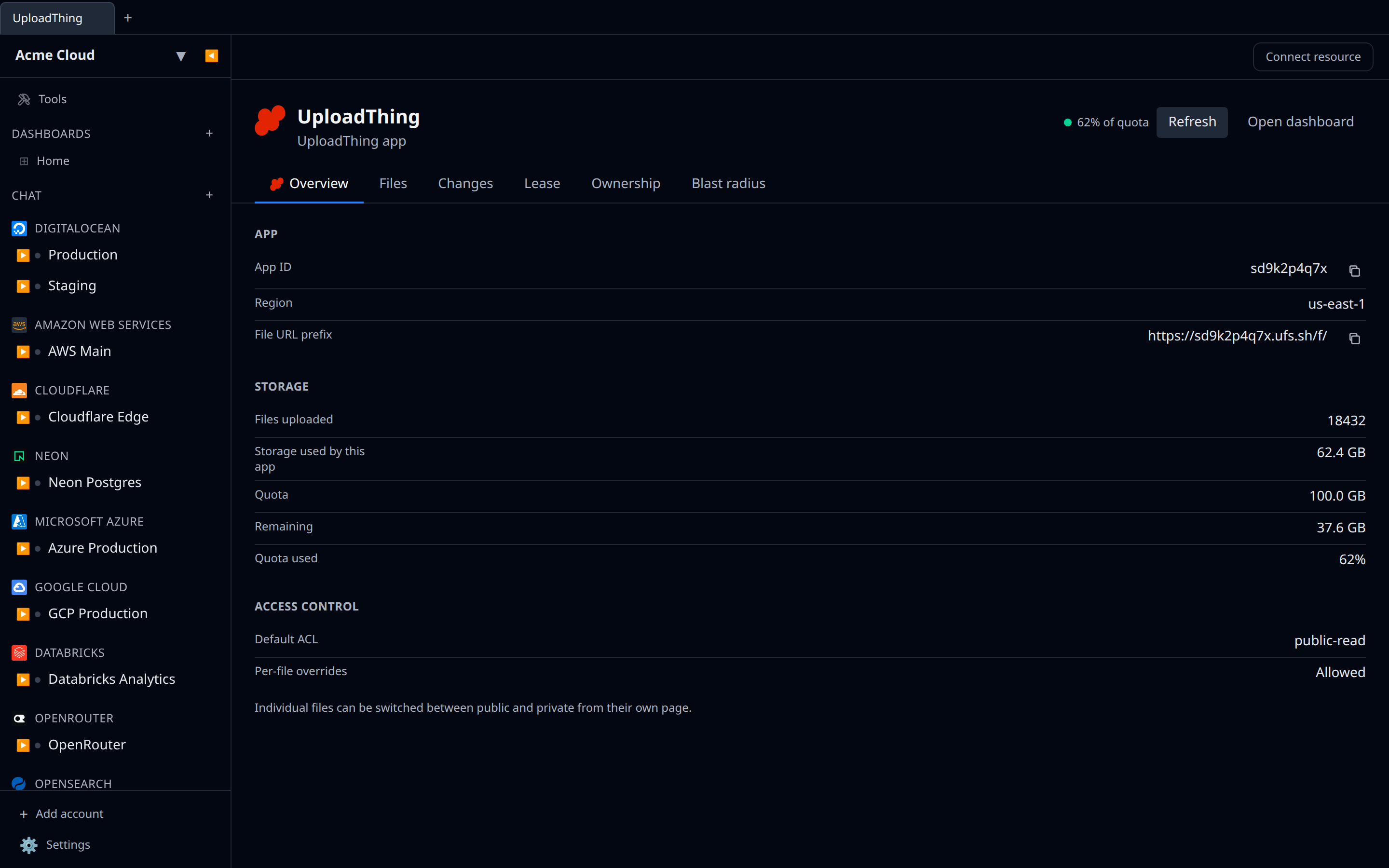Expand the Neon Postgres account arrow
Image resolution: width=1389 pixels, height=868 pixels.
[x=23, y=482]
